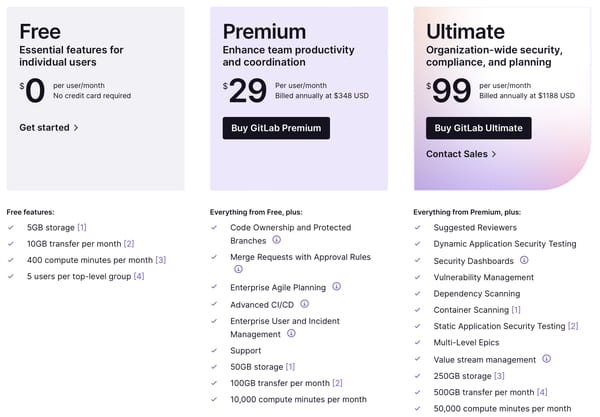Open info icon beside Code Ownership Branches
The image size is (600, 417).
[x=276, y=240]
